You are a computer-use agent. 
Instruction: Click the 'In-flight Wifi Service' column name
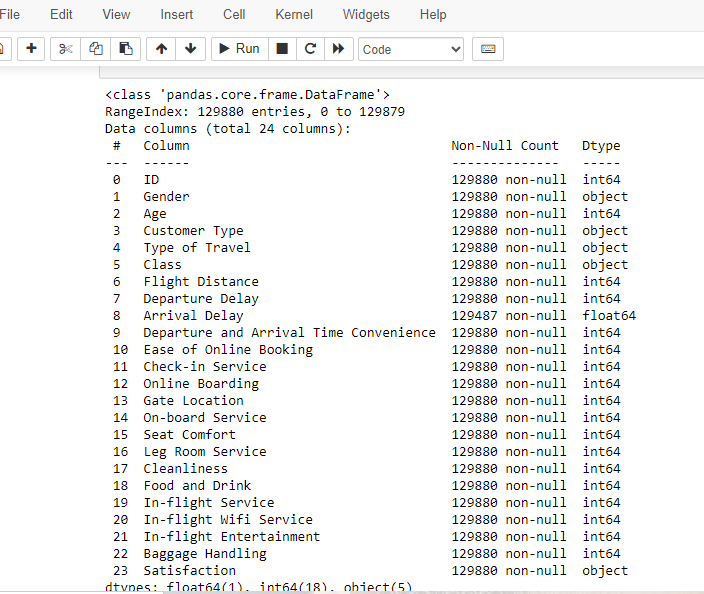(228, 519)
